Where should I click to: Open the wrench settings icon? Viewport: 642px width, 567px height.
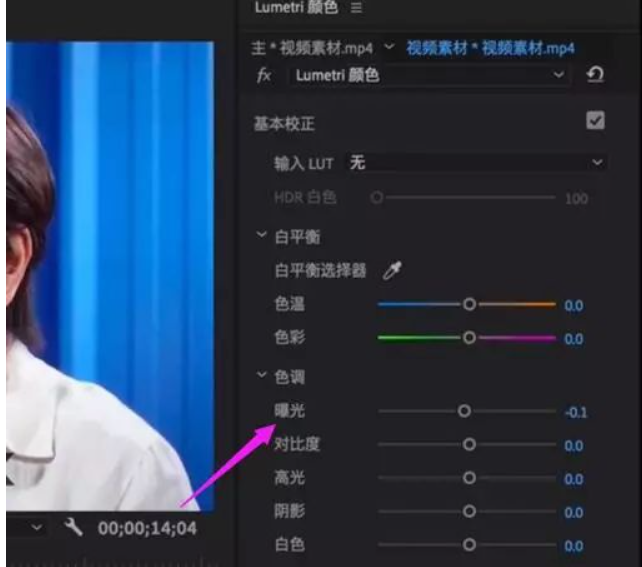[74, 527]
